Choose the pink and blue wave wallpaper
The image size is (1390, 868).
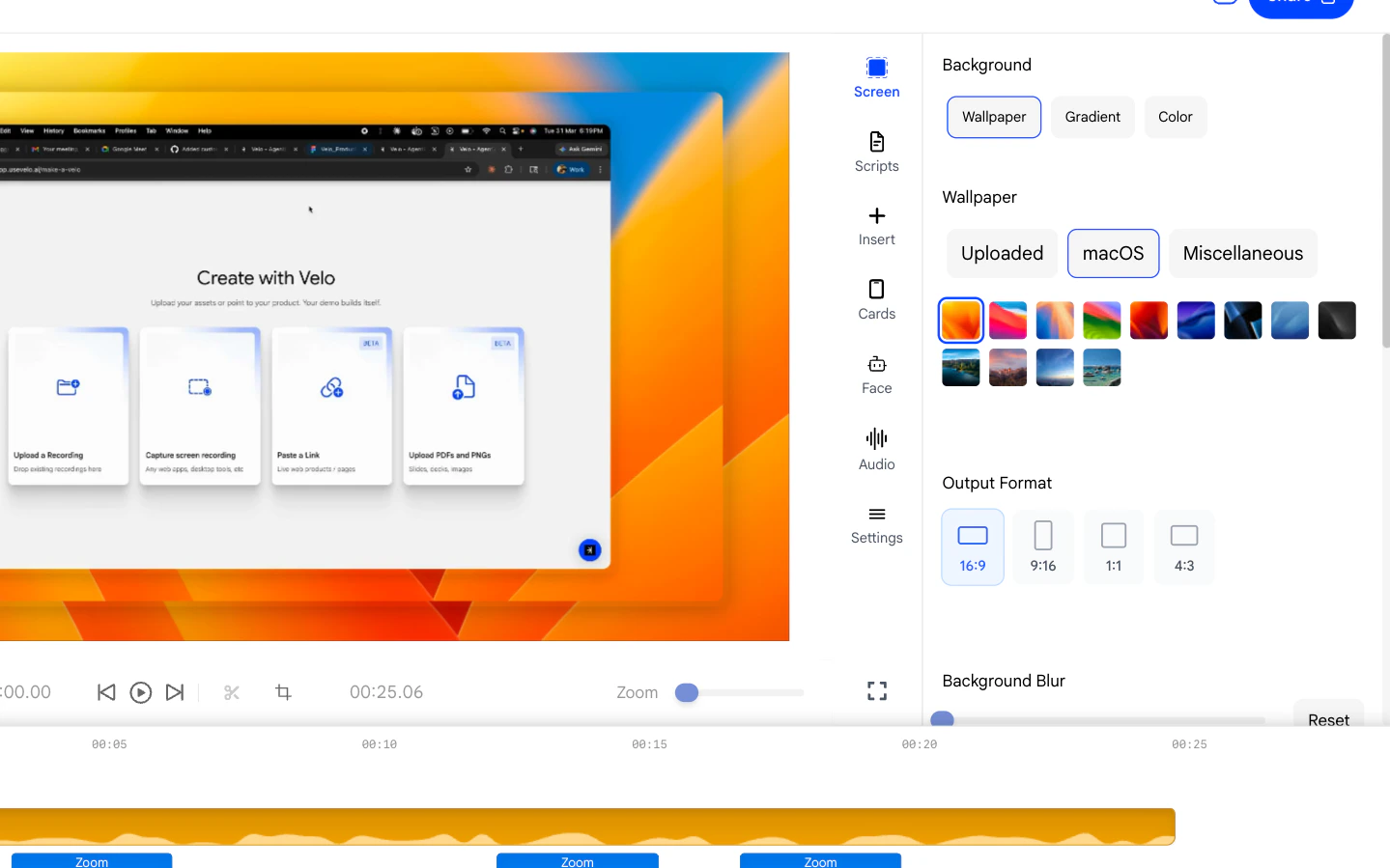pyautogui.click(x=1007, y=321)
